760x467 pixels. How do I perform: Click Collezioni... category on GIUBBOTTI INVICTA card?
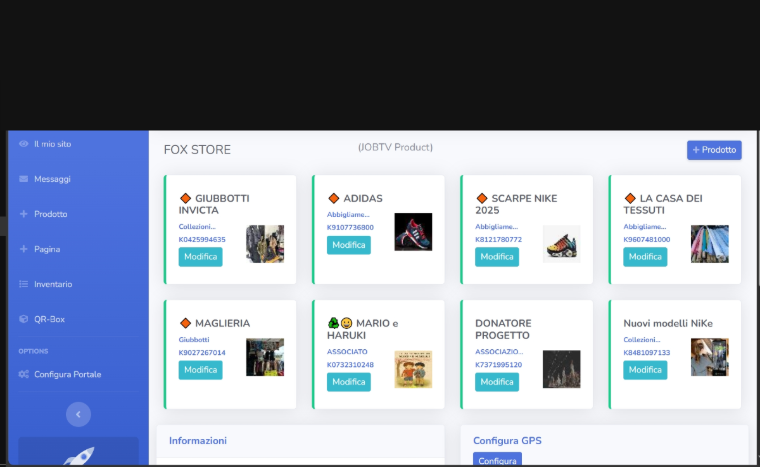(197, 226)
